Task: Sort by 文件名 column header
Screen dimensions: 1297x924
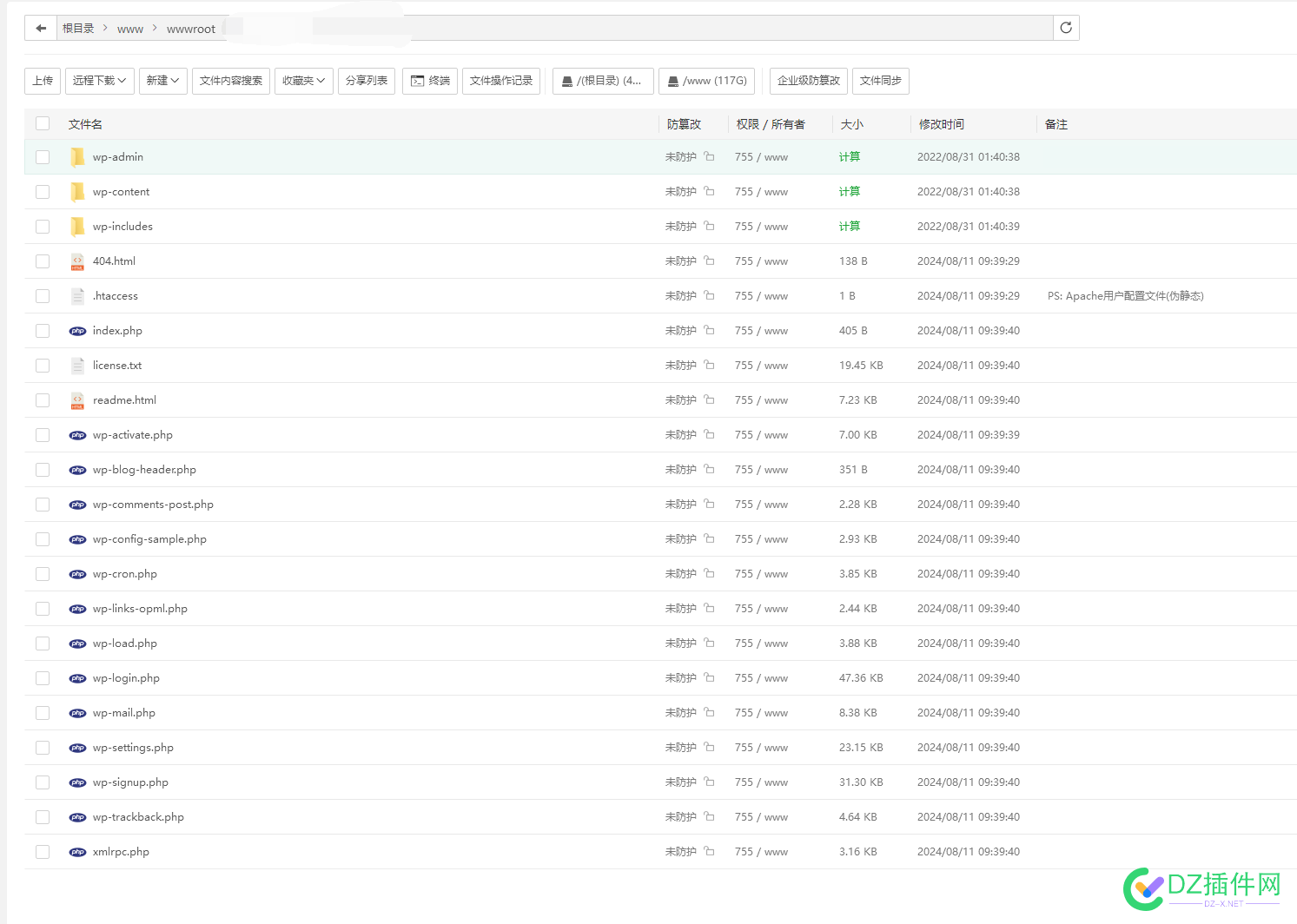Action: click(85, 124)
